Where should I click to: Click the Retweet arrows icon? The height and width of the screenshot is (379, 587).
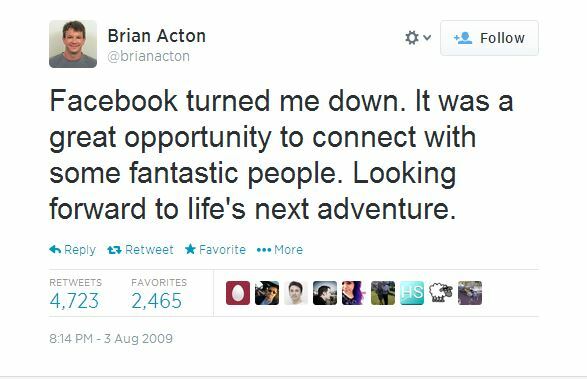tap(114, 249)
